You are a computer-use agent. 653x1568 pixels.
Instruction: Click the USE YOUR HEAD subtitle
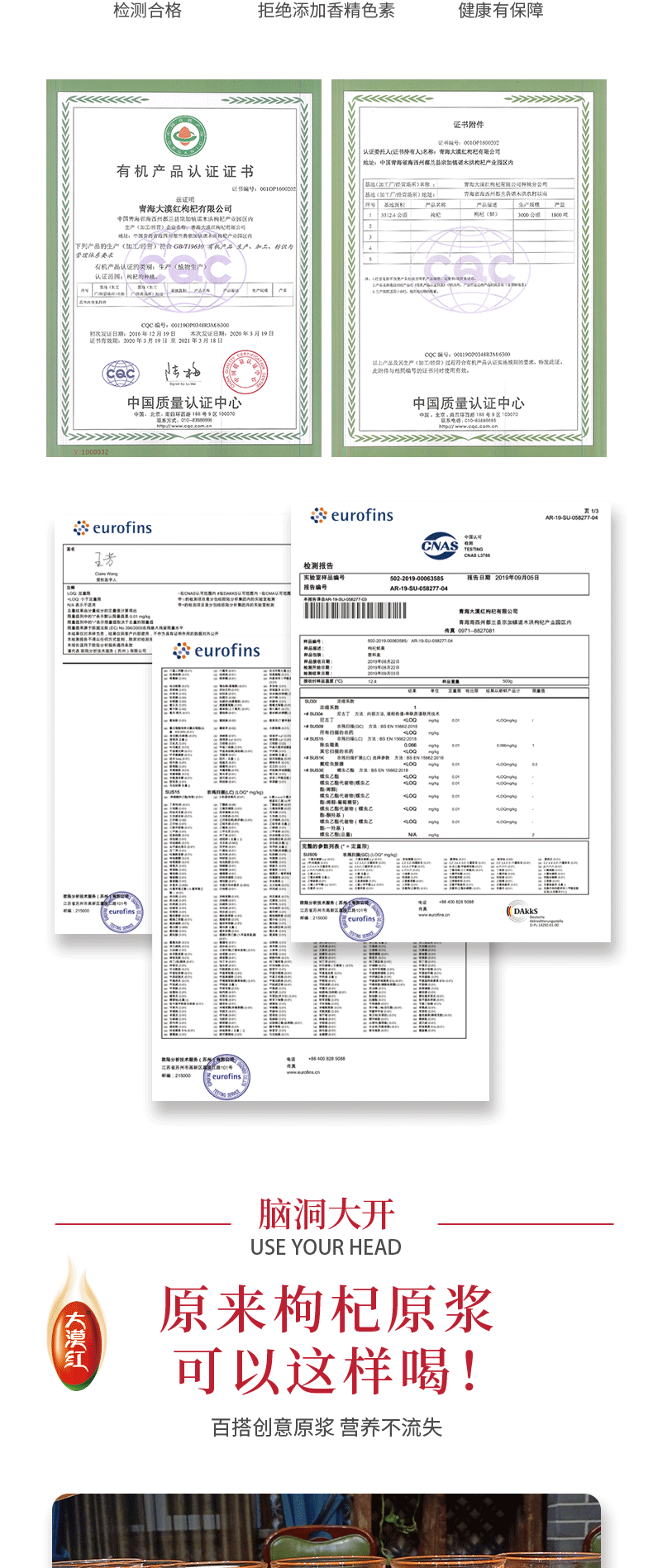point(326,1247)
